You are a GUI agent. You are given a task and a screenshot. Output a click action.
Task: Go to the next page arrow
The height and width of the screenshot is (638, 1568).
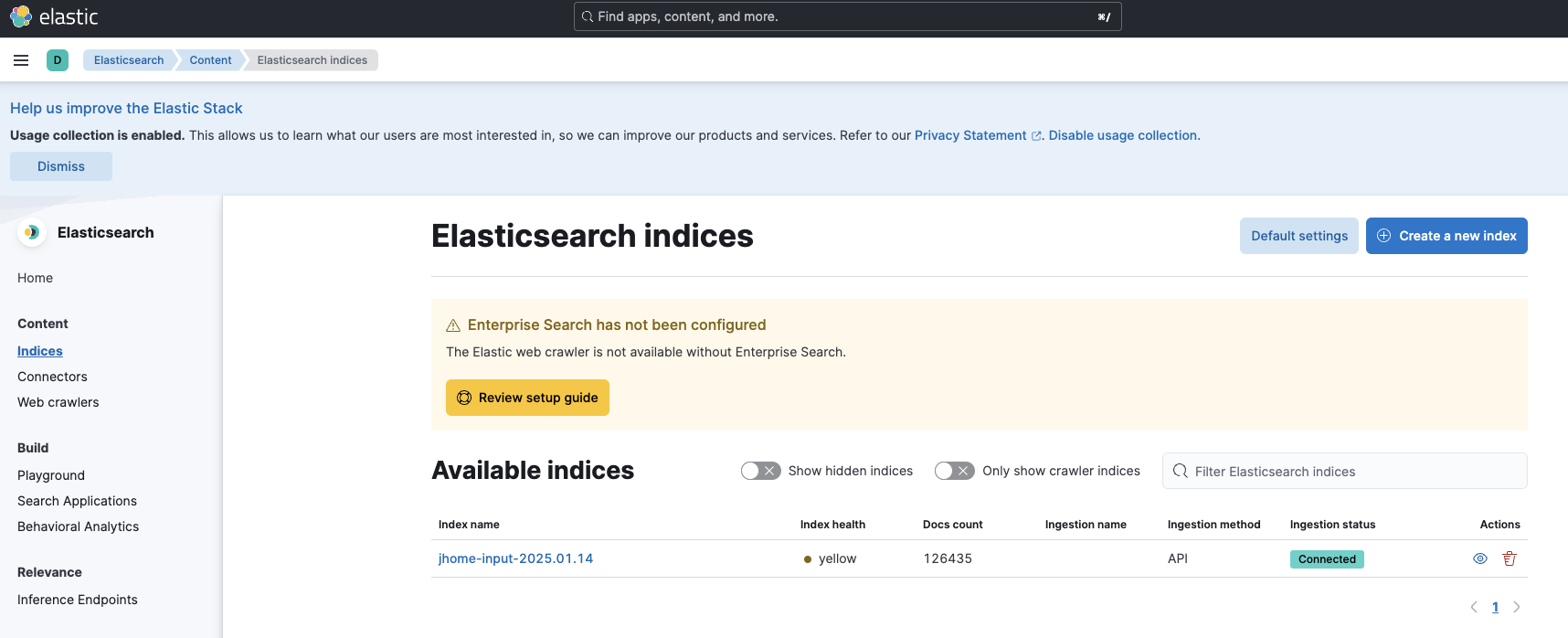[x=1517, y=607]
